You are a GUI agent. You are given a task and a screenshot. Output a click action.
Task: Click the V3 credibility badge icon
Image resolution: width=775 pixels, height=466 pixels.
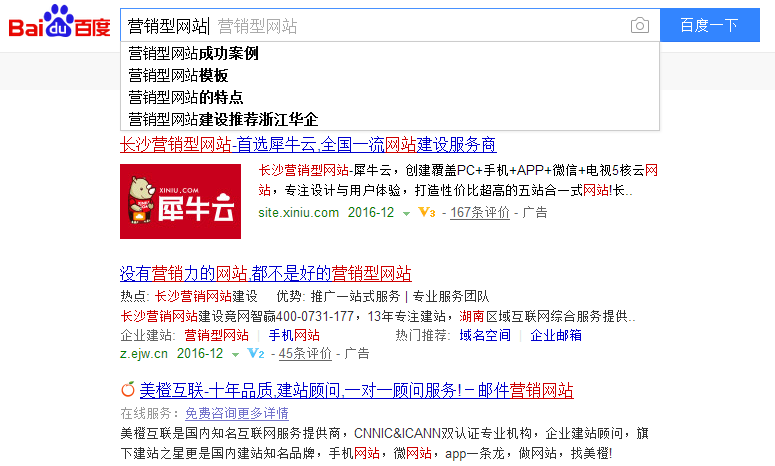[427, 212]
